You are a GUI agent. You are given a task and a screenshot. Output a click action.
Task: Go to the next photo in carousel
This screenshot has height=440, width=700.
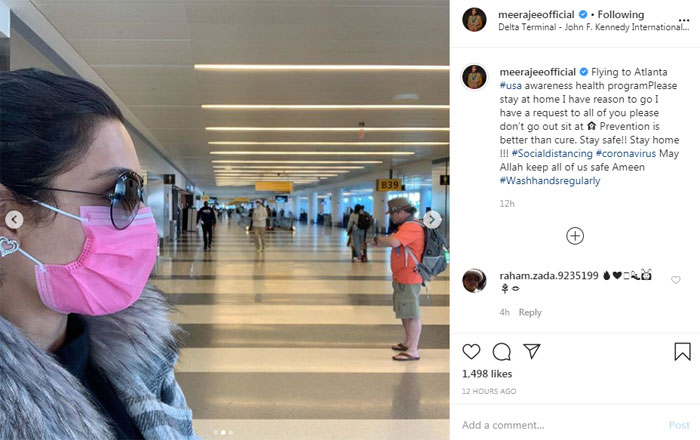coord(432,219)
